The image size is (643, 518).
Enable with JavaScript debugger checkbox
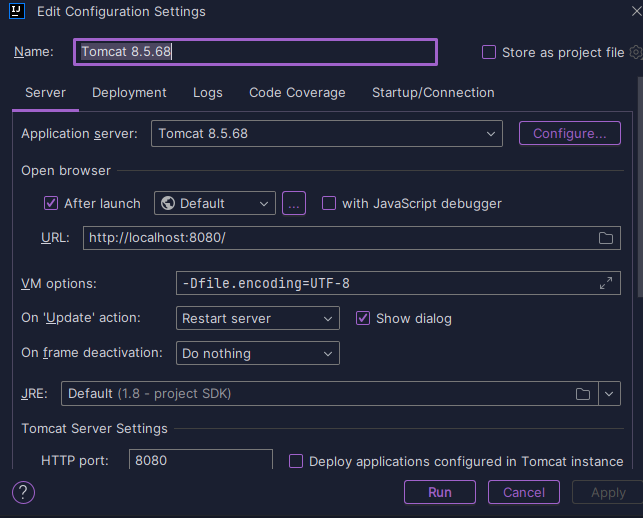(329, 203)
